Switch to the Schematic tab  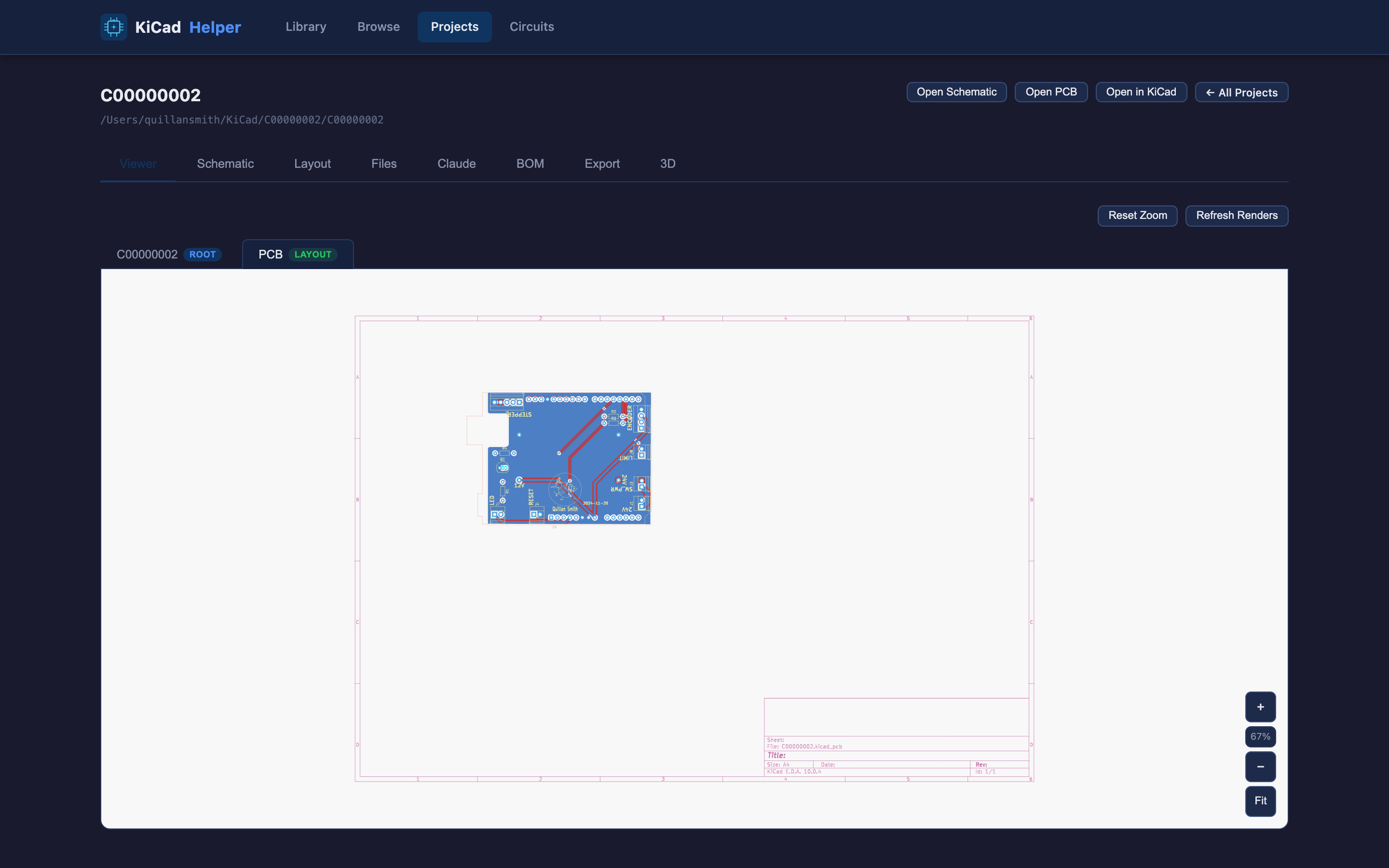pos(225,163)
